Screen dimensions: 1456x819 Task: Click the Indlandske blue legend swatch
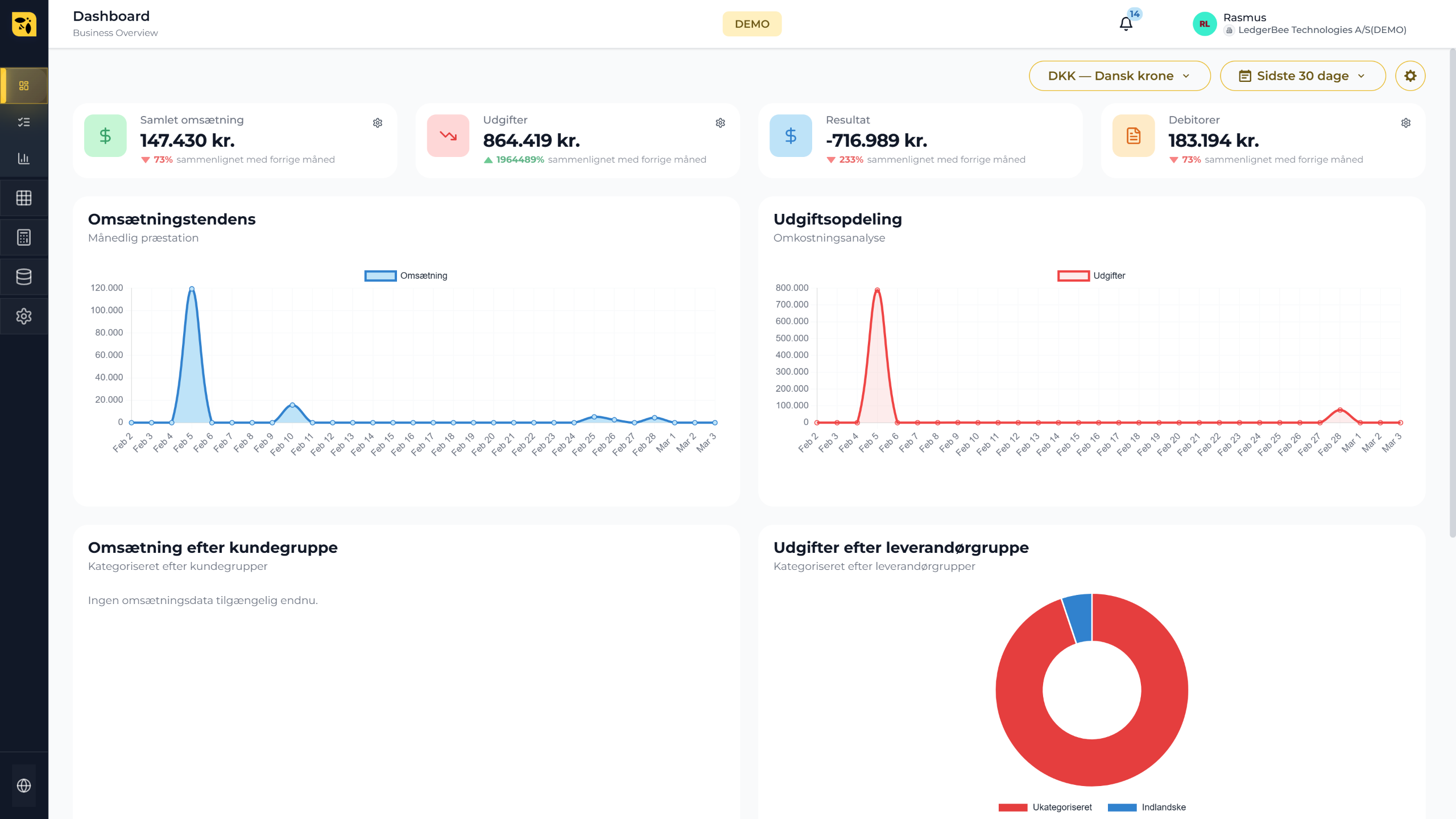1122,807
